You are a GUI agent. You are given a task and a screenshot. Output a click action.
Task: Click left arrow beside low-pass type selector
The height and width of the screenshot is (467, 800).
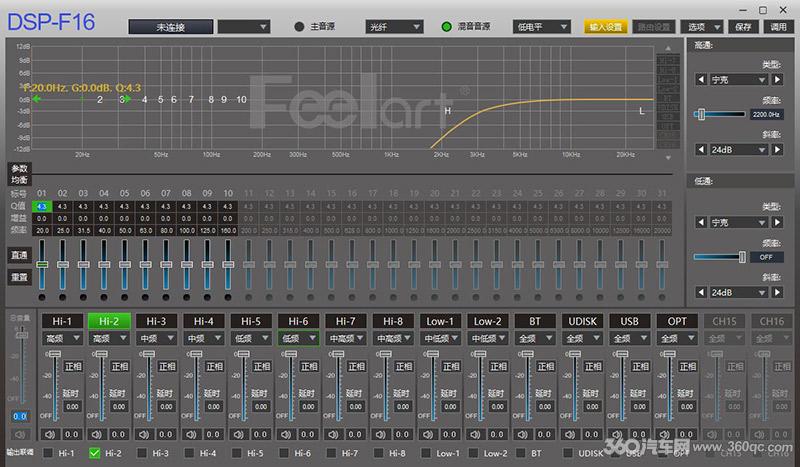(701, 223)
